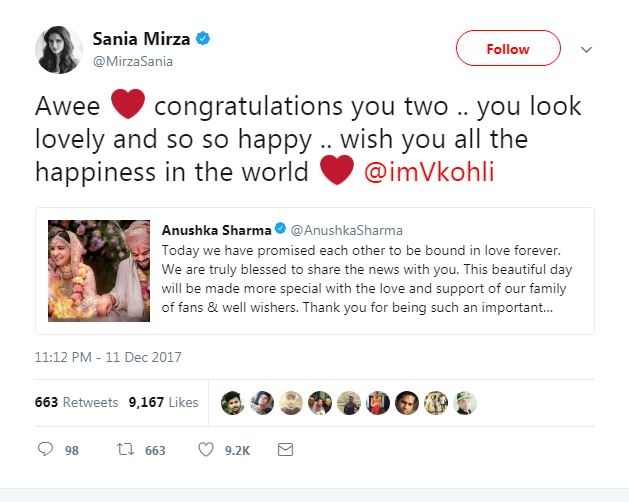
Task: Click first liker avatar in row
Action: [232, 403]
